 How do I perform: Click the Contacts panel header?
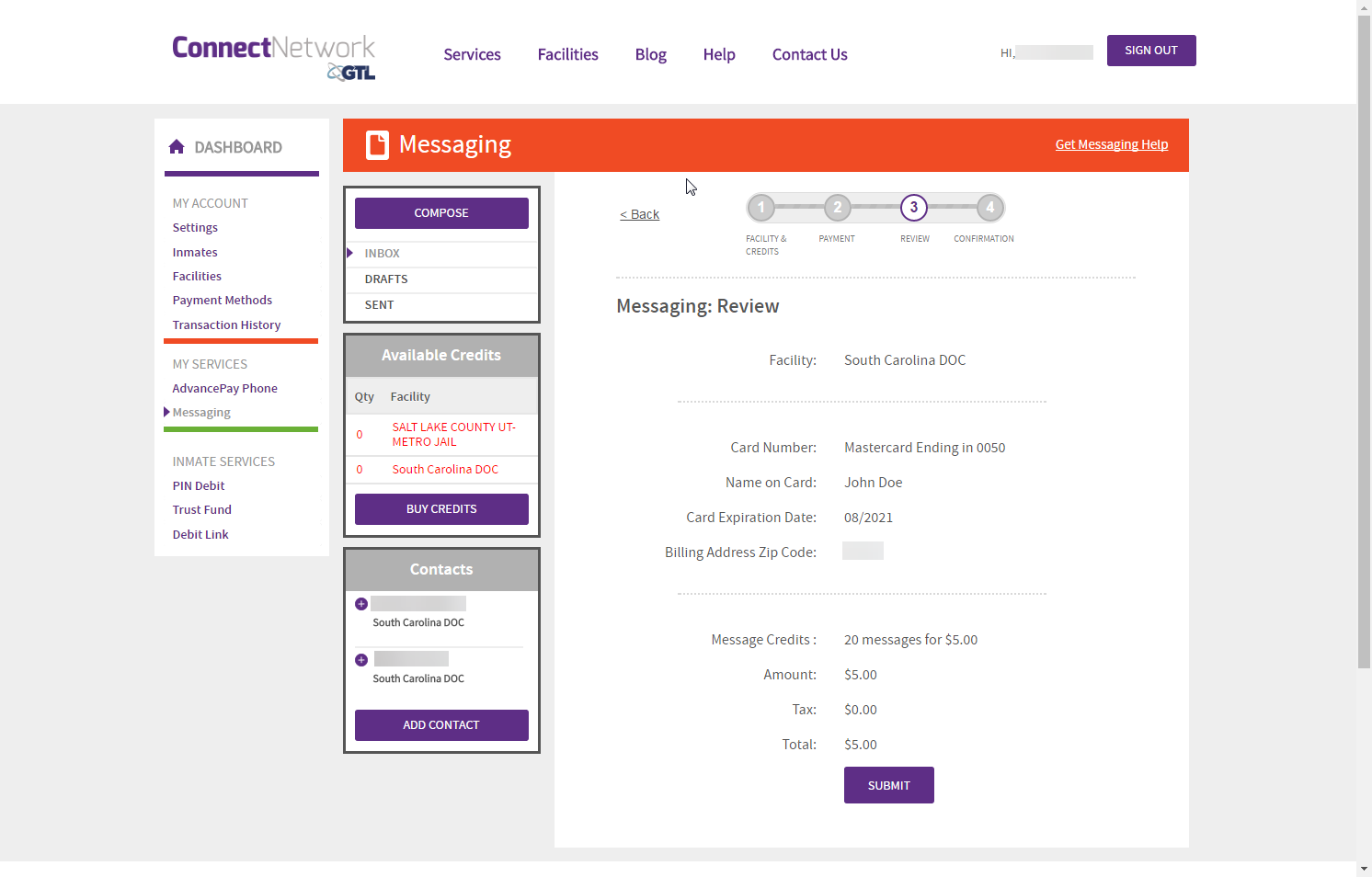[x=441, y=570]
